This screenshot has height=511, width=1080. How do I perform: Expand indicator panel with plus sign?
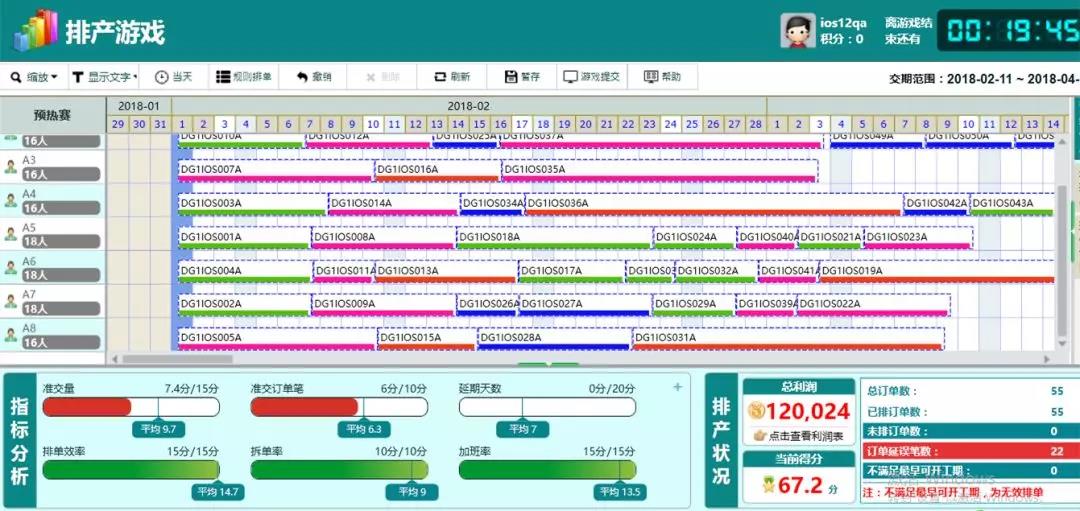[x=677, y=388]
